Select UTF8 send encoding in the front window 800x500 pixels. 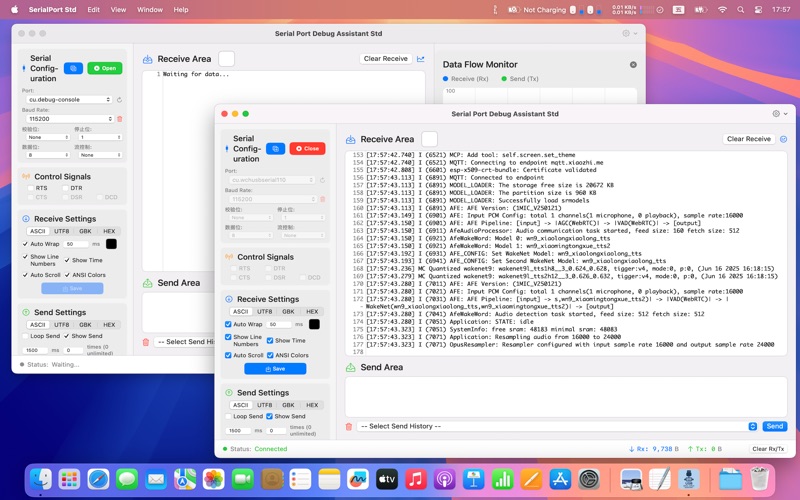point(264,405)
